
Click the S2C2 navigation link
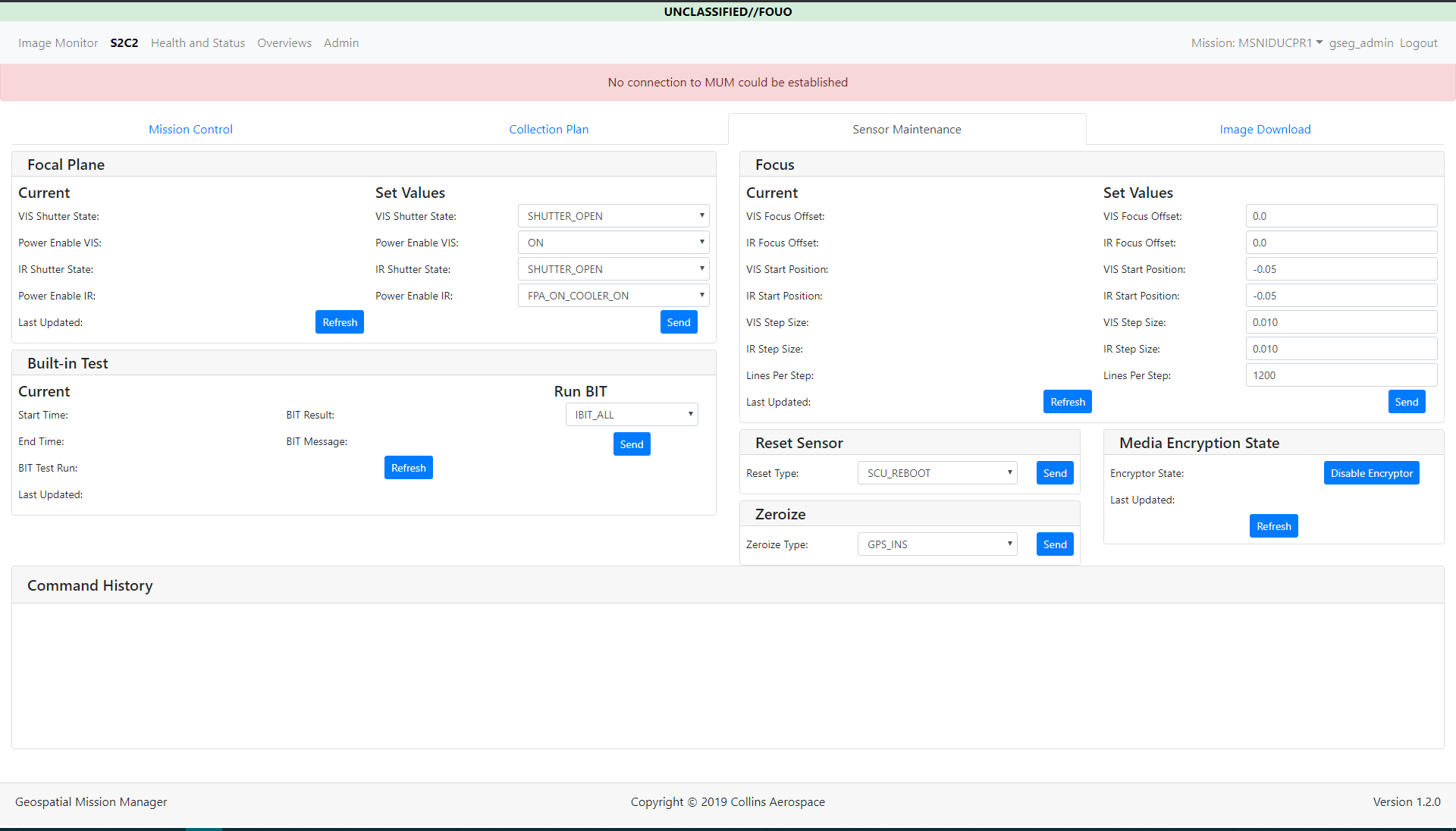click(x=124, y=42)
